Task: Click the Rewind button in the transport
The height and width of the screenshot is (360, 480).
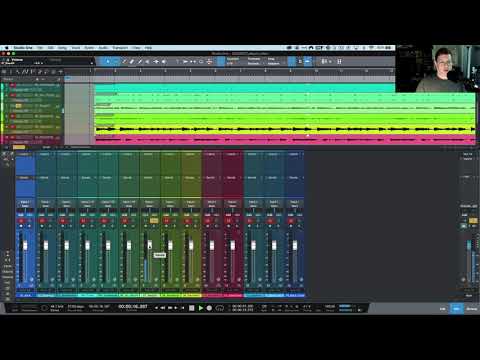Action: (x=163, y=308)
